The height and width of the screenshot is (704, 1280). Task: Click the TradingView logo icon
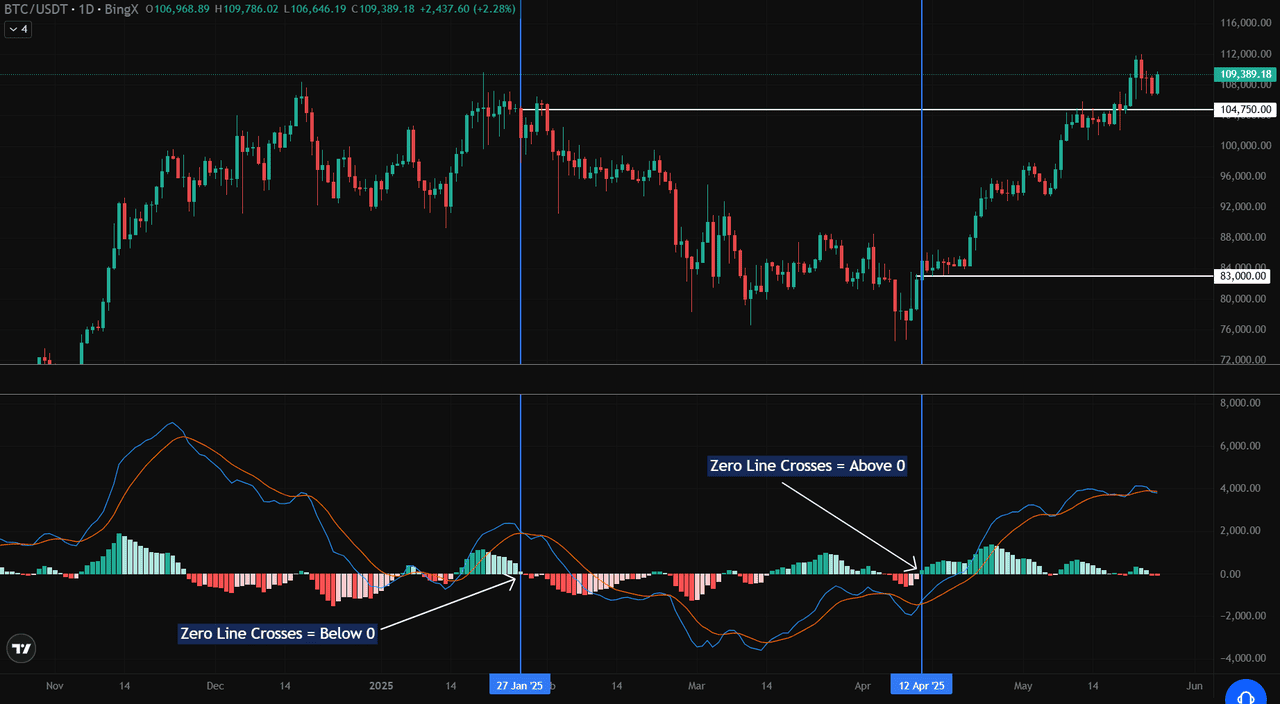(21, 649)
